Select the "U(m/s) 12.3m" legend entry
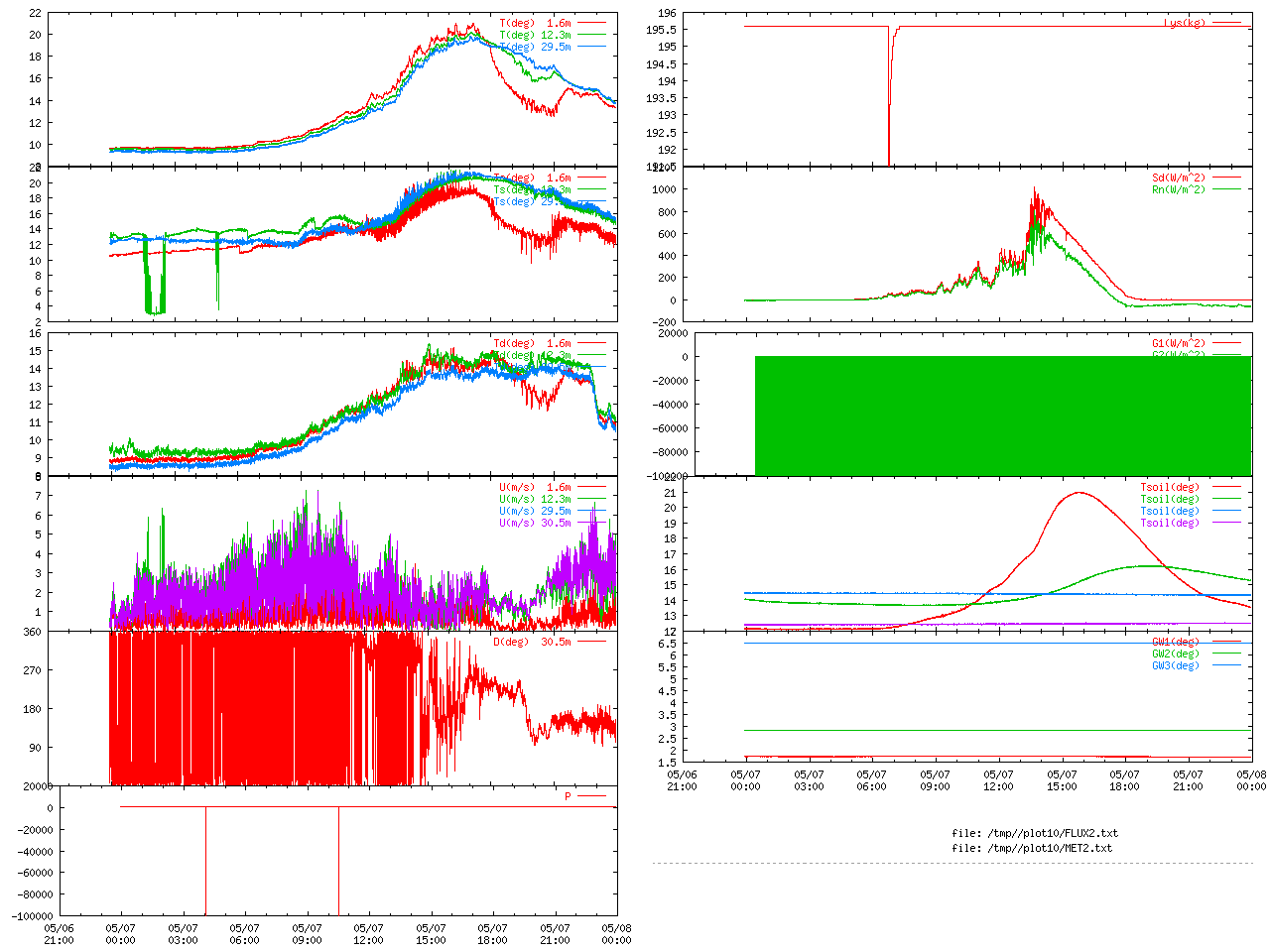1270x952 pixels. click(x=536, y=500)
